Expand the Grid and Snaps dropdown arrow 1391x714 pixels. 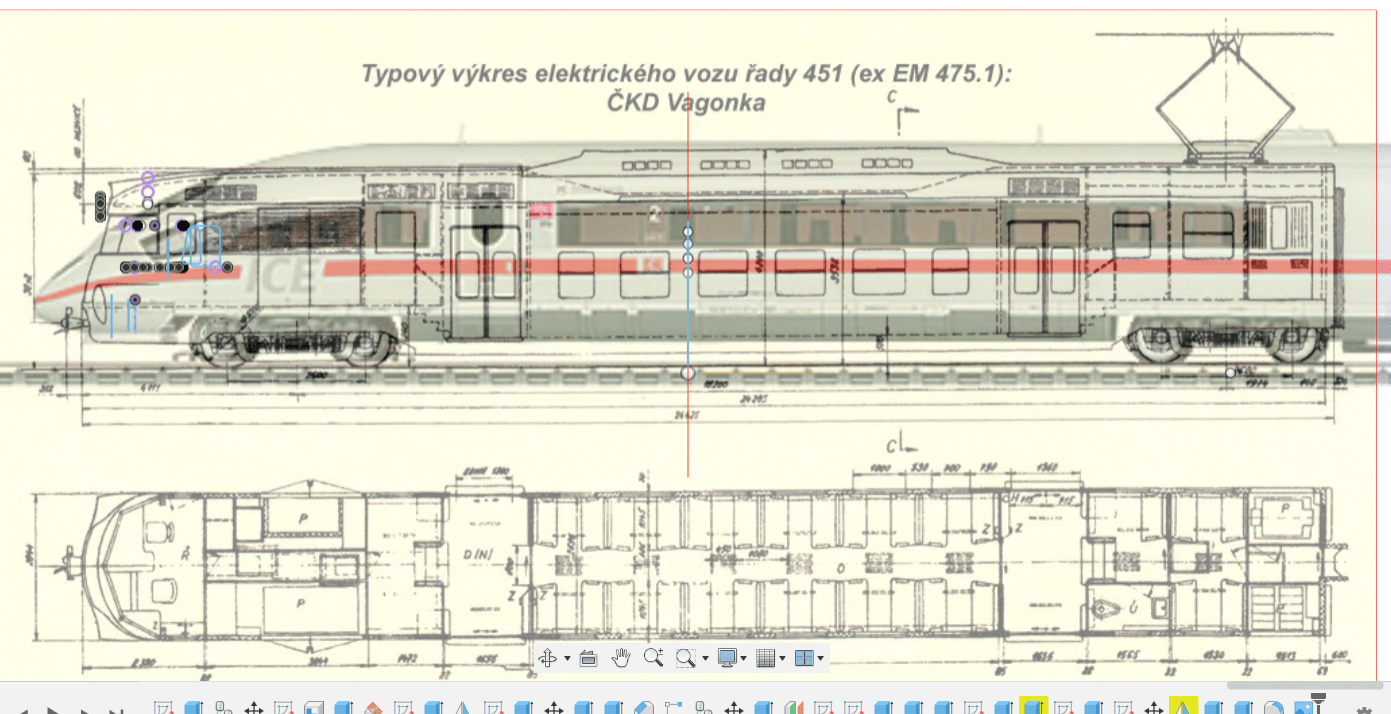[x=782, y=659]
